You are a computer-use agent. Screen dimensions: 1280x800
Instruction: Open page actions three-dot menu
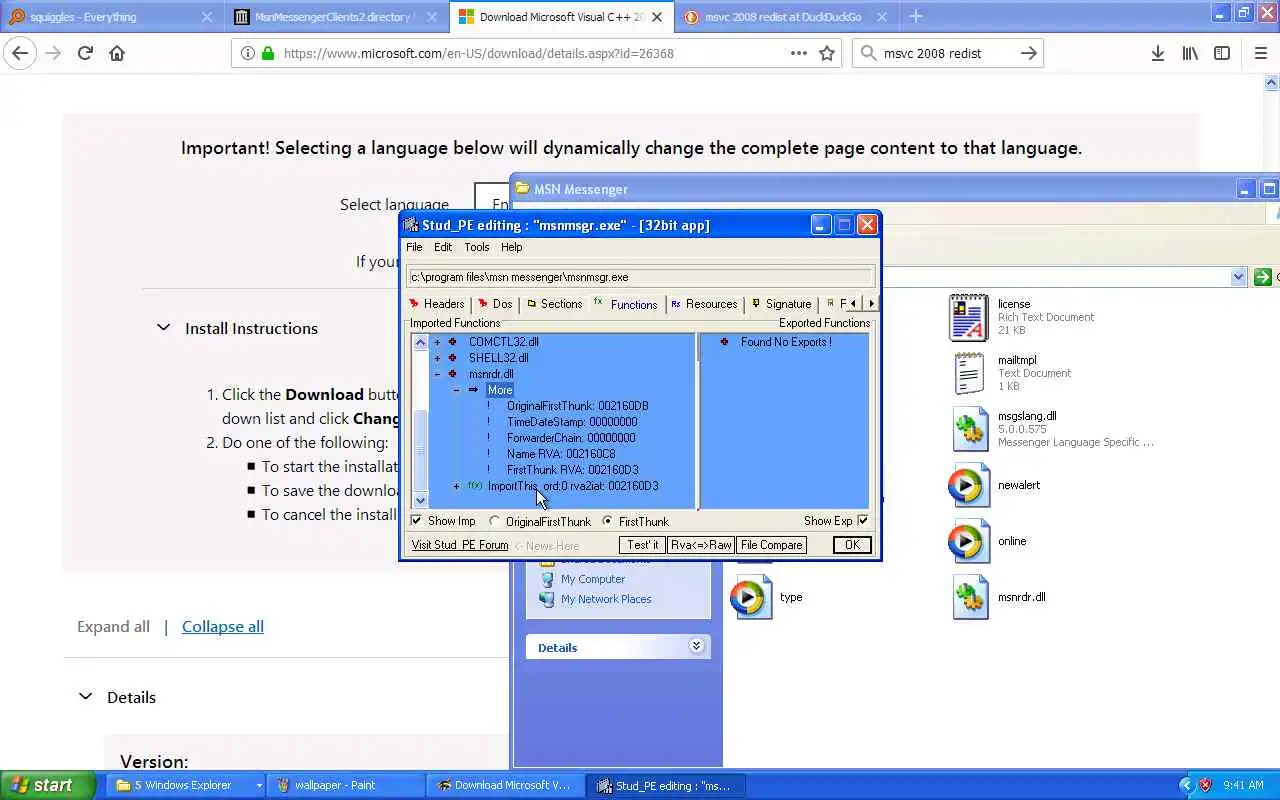[x=798, y=53]
